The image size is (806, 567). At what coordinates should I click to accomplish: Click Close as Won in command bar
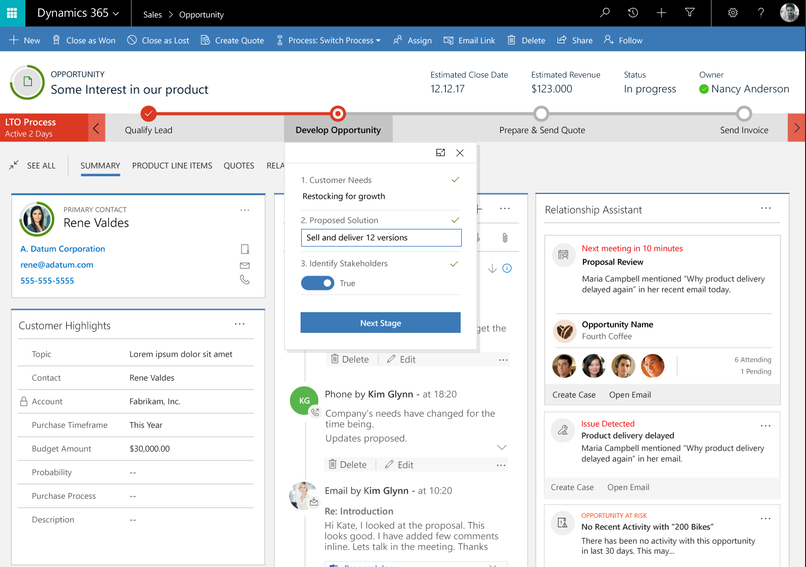(x=84, y=40)
